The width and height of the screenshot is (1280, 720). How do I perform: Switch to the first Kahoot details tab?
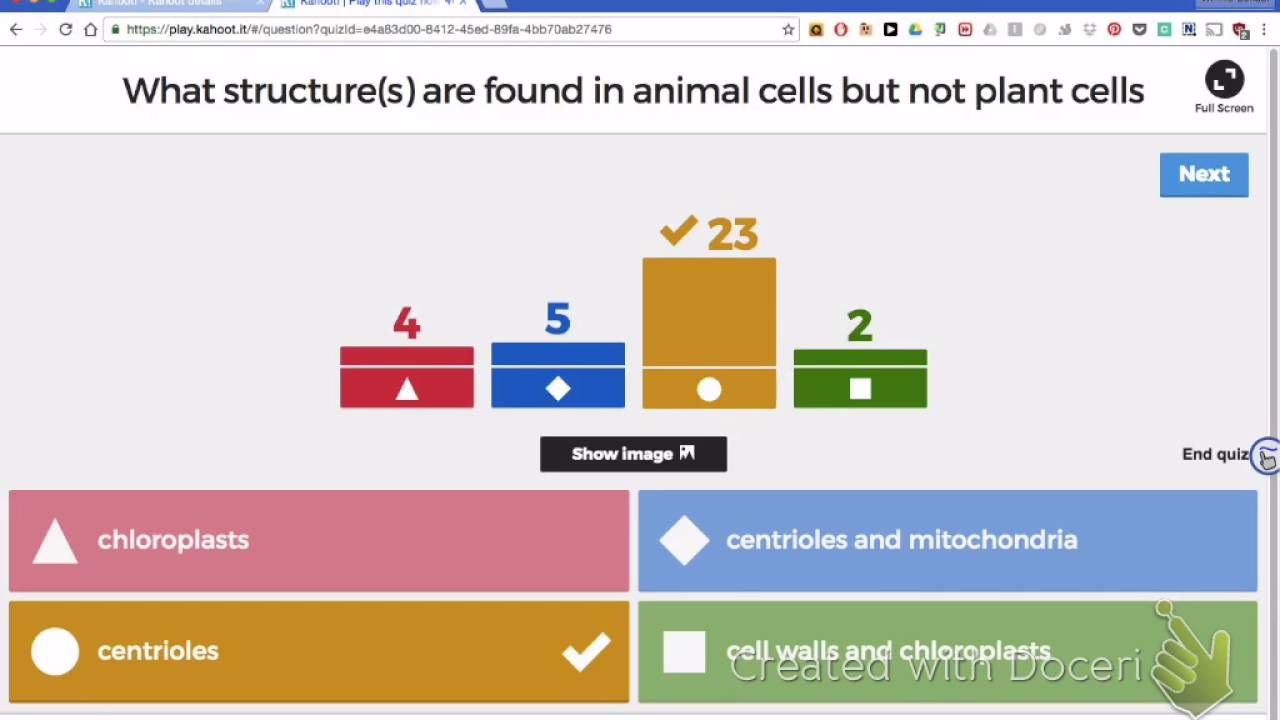pos(160,4)
